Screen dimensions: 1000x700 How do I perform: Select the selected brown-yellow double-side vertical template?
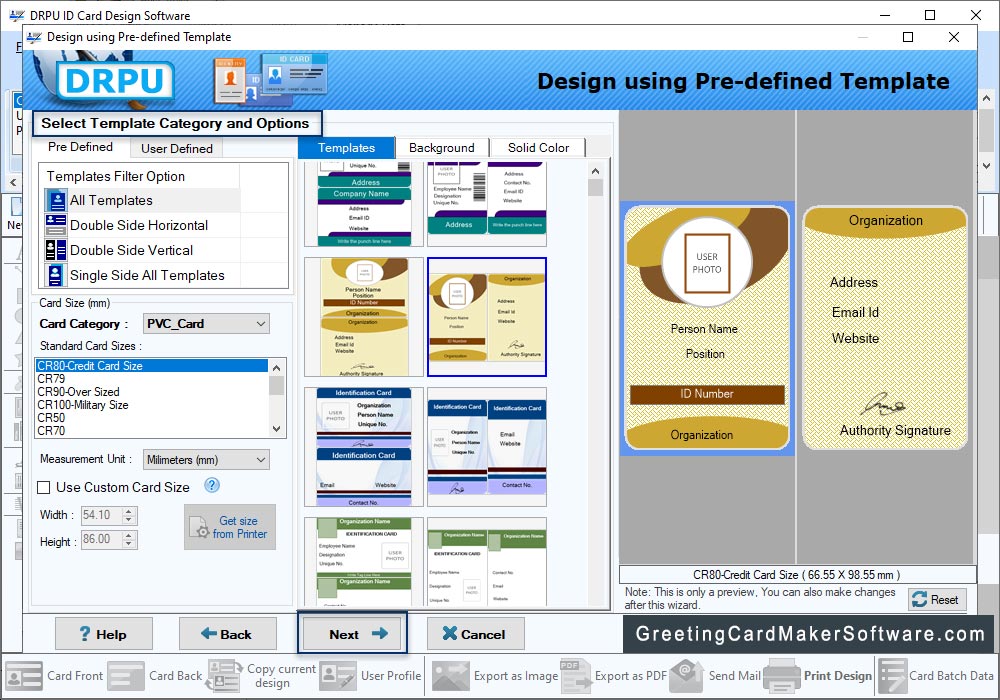coord(487,317)
